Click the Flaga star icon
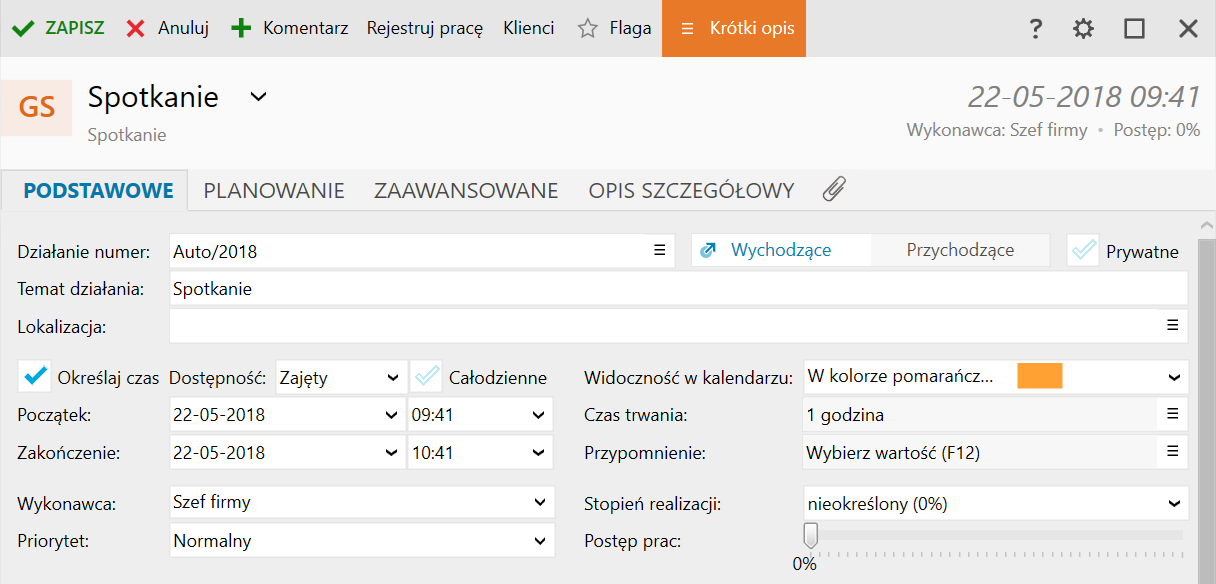The image size is (1216, 584). (x=588, y=29)
